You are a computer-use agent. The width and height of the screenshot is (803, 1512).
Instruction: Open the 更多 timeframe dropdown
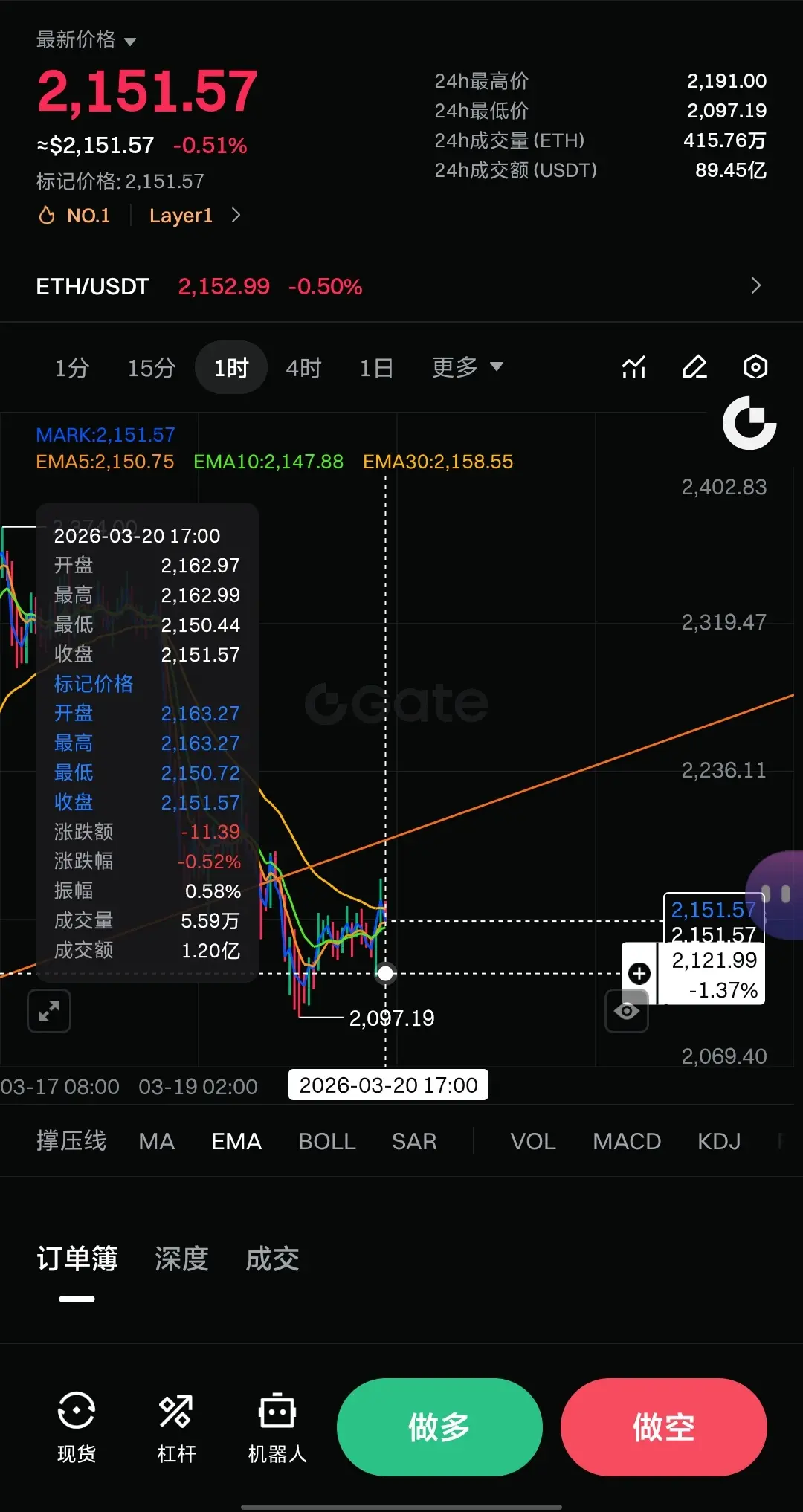click(x=468, y=367)
